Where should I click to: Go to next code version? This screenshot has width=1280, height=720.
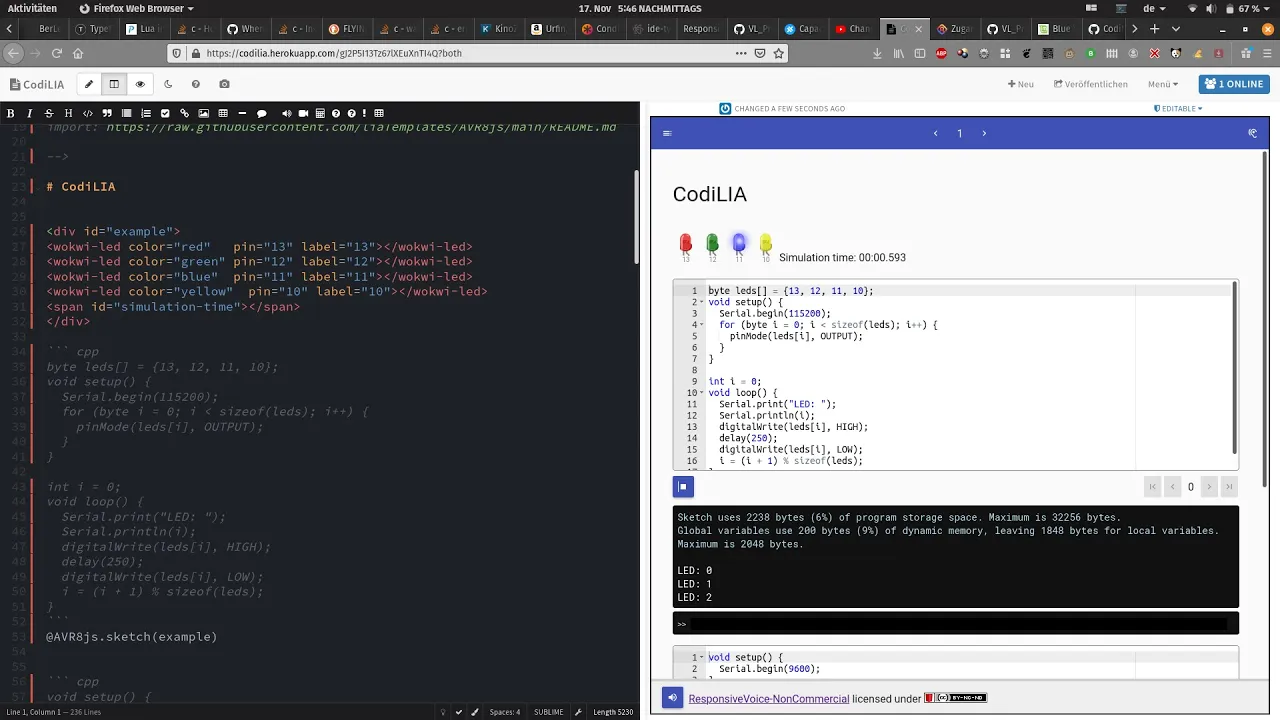1209,487
